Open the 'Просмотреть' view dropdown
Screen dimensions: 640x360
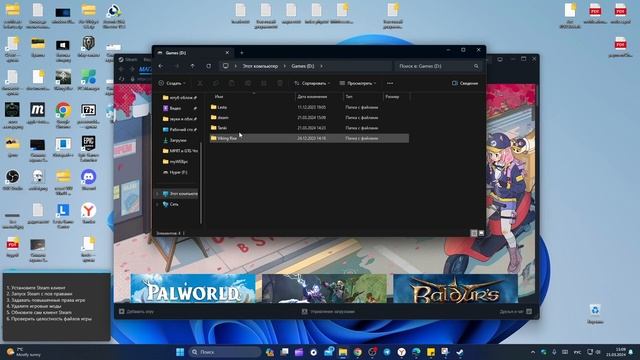(x=358, y=83)
